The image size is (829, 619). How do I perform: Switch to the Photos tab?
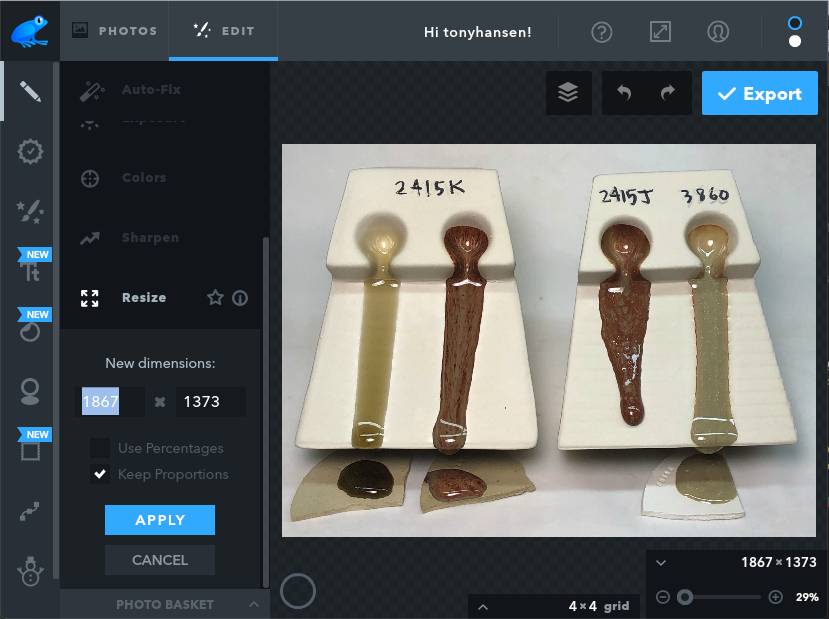click(x=115, y=31)
